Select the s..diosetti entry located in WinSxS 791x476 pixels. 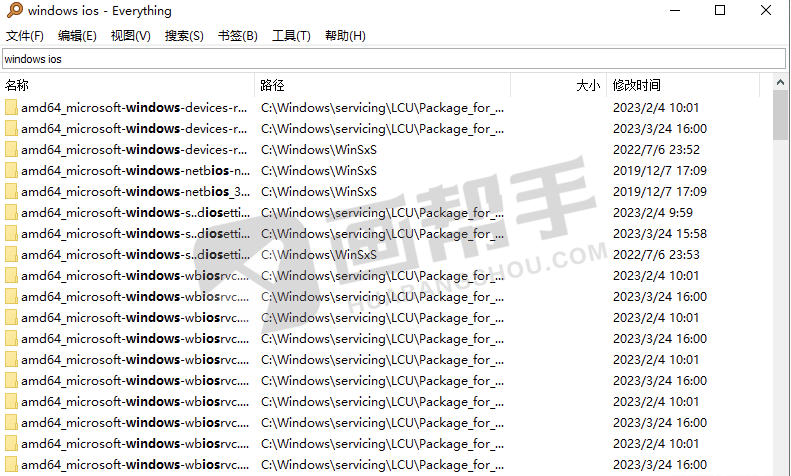135,255
